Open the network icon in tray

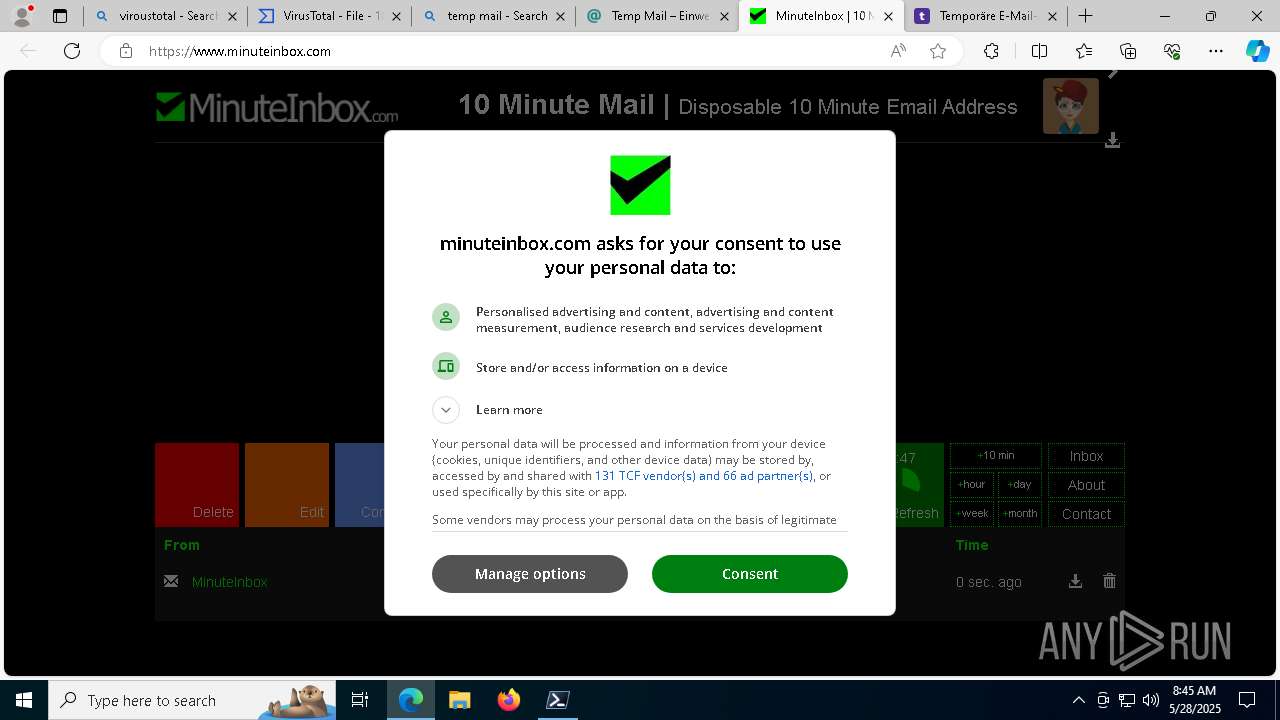1127,700
